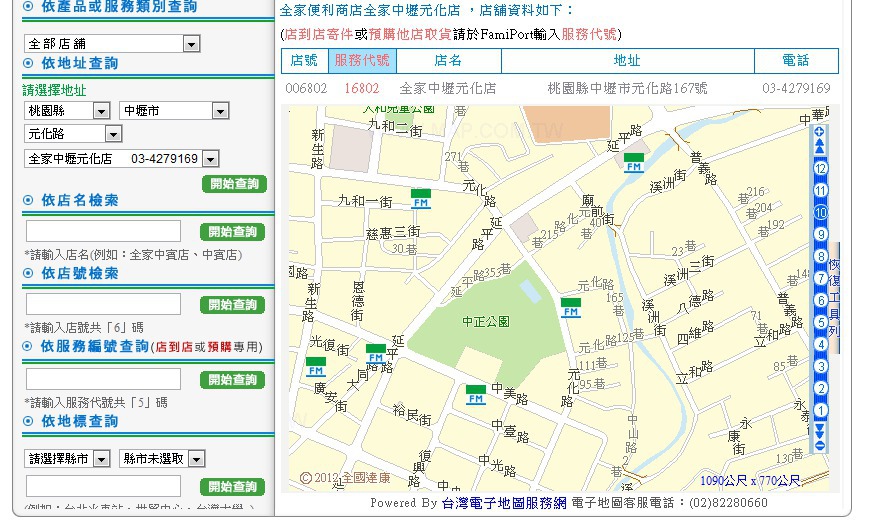This screenshot has height=528, width=878.
Task: Open the 全家中壢元化店 store dropdown
Action: [121, 158]
